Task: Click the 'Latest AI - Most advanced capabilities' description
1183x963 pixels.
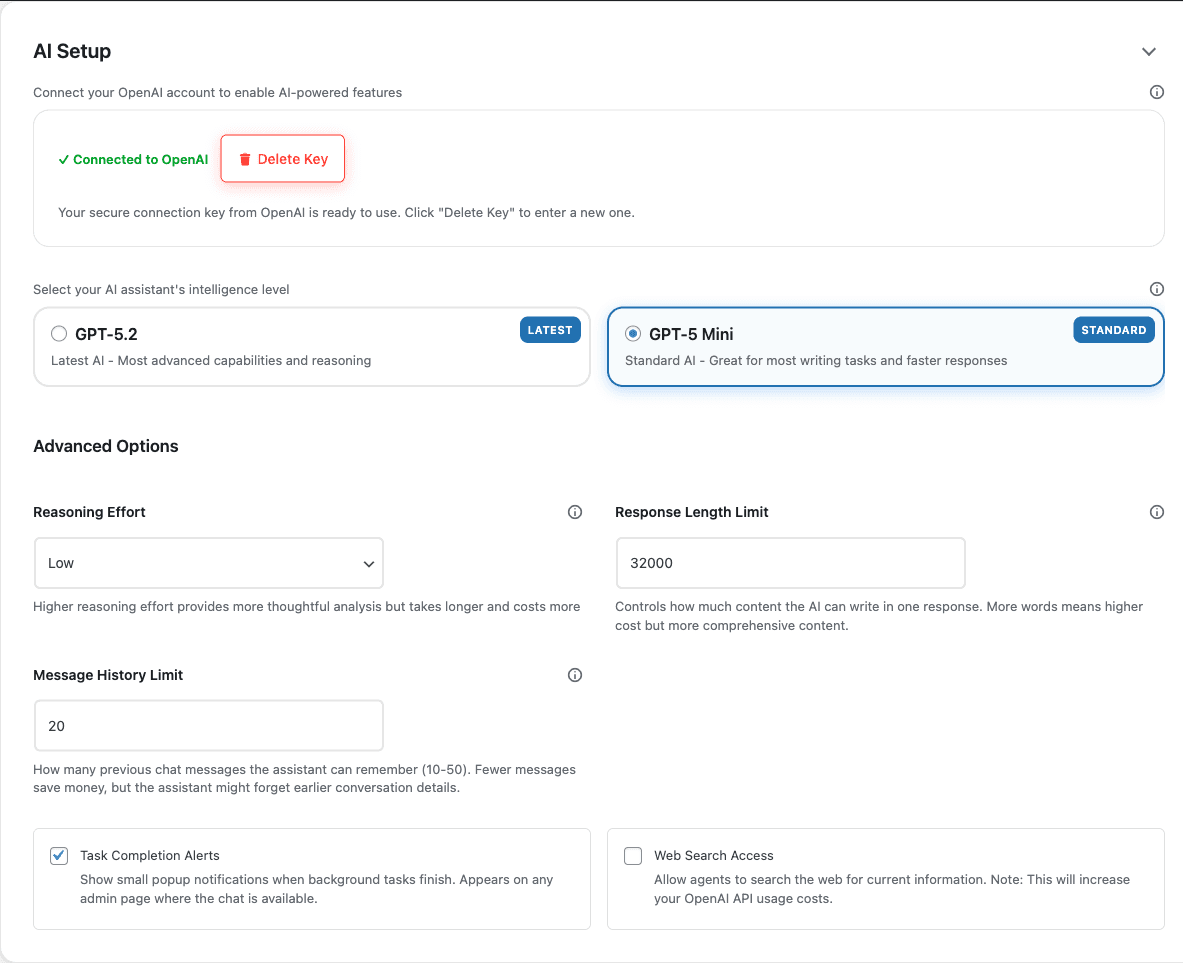Action: [x=211, y=361]
